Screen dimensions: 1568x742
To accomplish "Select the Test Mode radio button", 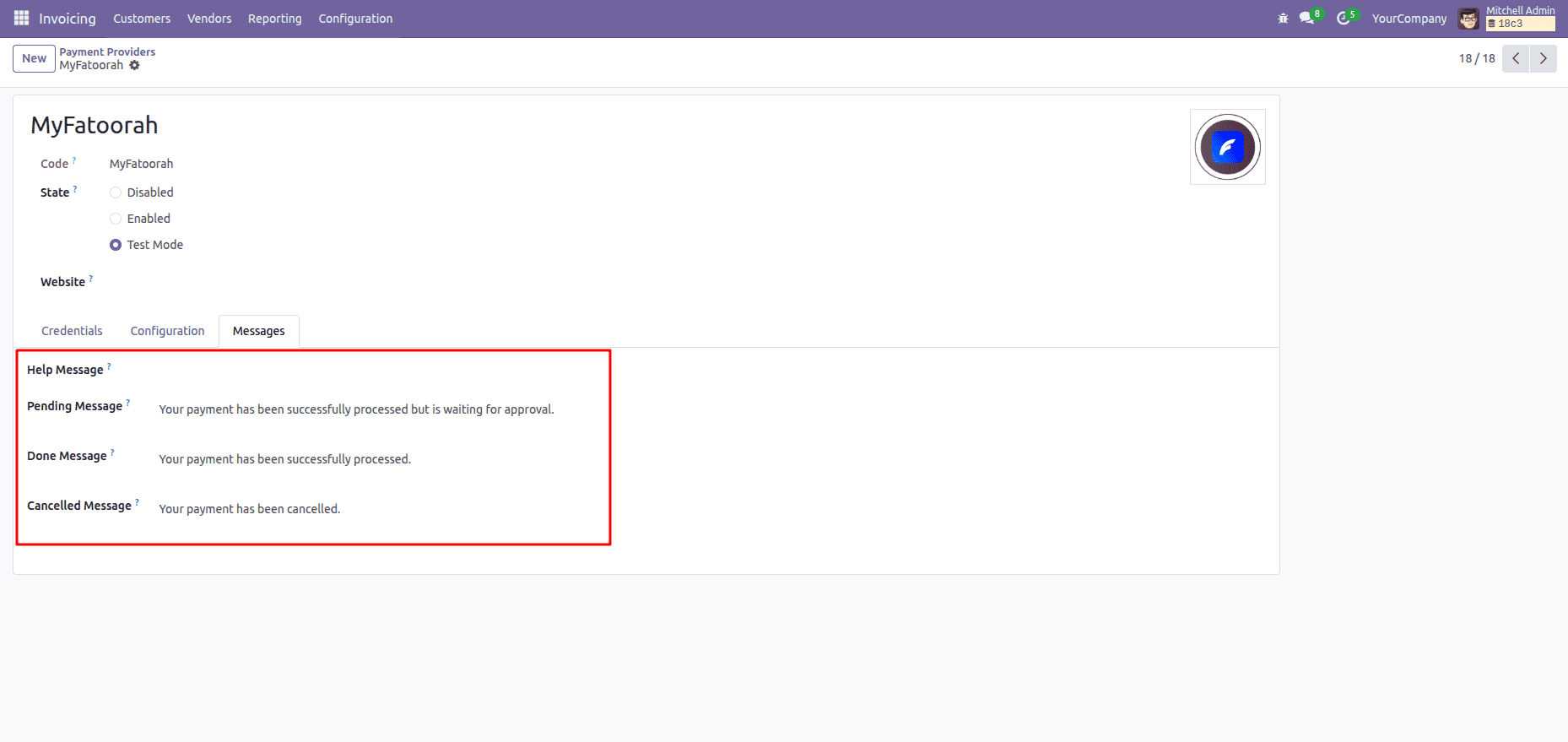I will [116, 245].
